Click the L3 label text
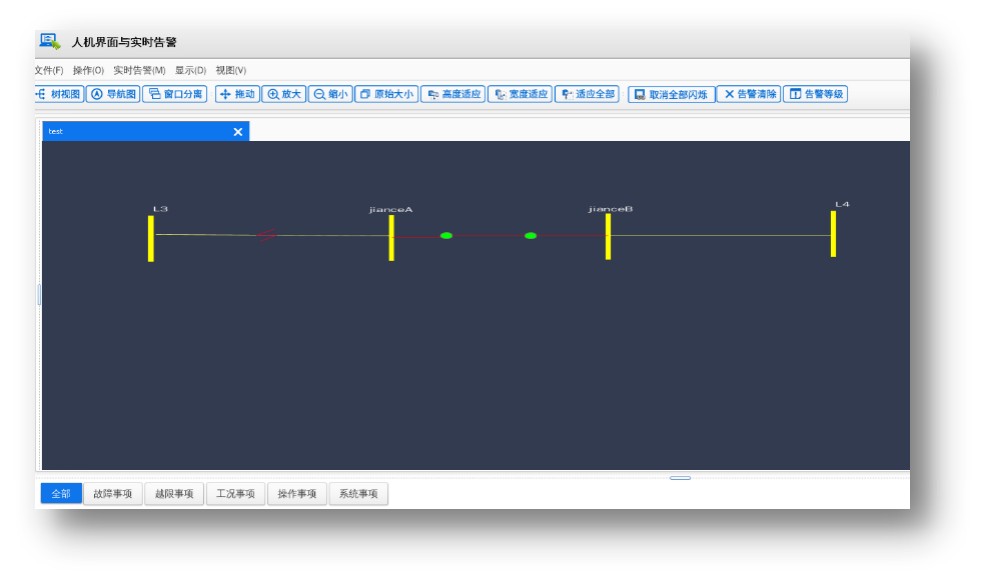The height and width of the screenshot is (581, 992). [x=160, y=208]
